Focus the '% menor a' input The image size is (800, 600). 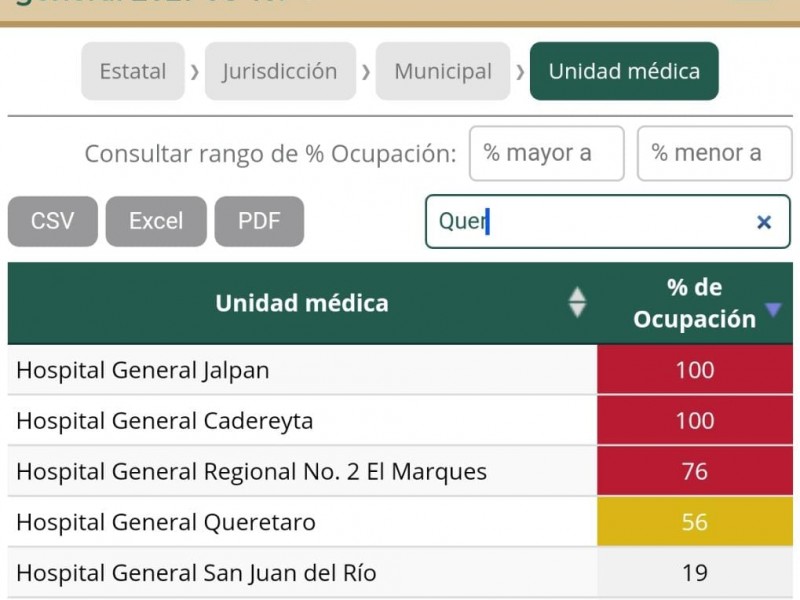point(714,153)
